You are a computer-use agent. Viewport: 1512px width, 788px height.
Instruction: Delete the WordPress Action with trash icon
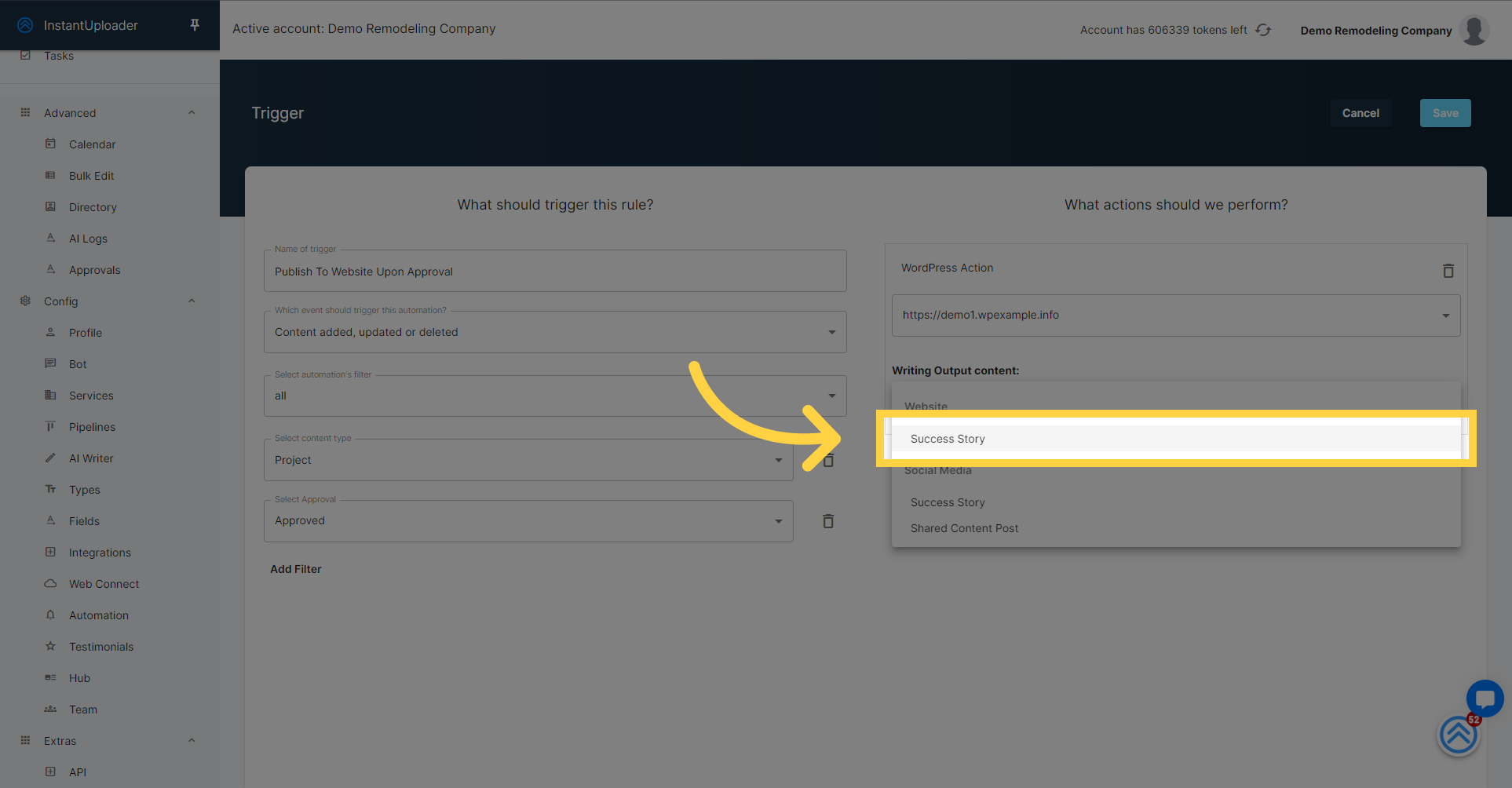coord(1448,271)
